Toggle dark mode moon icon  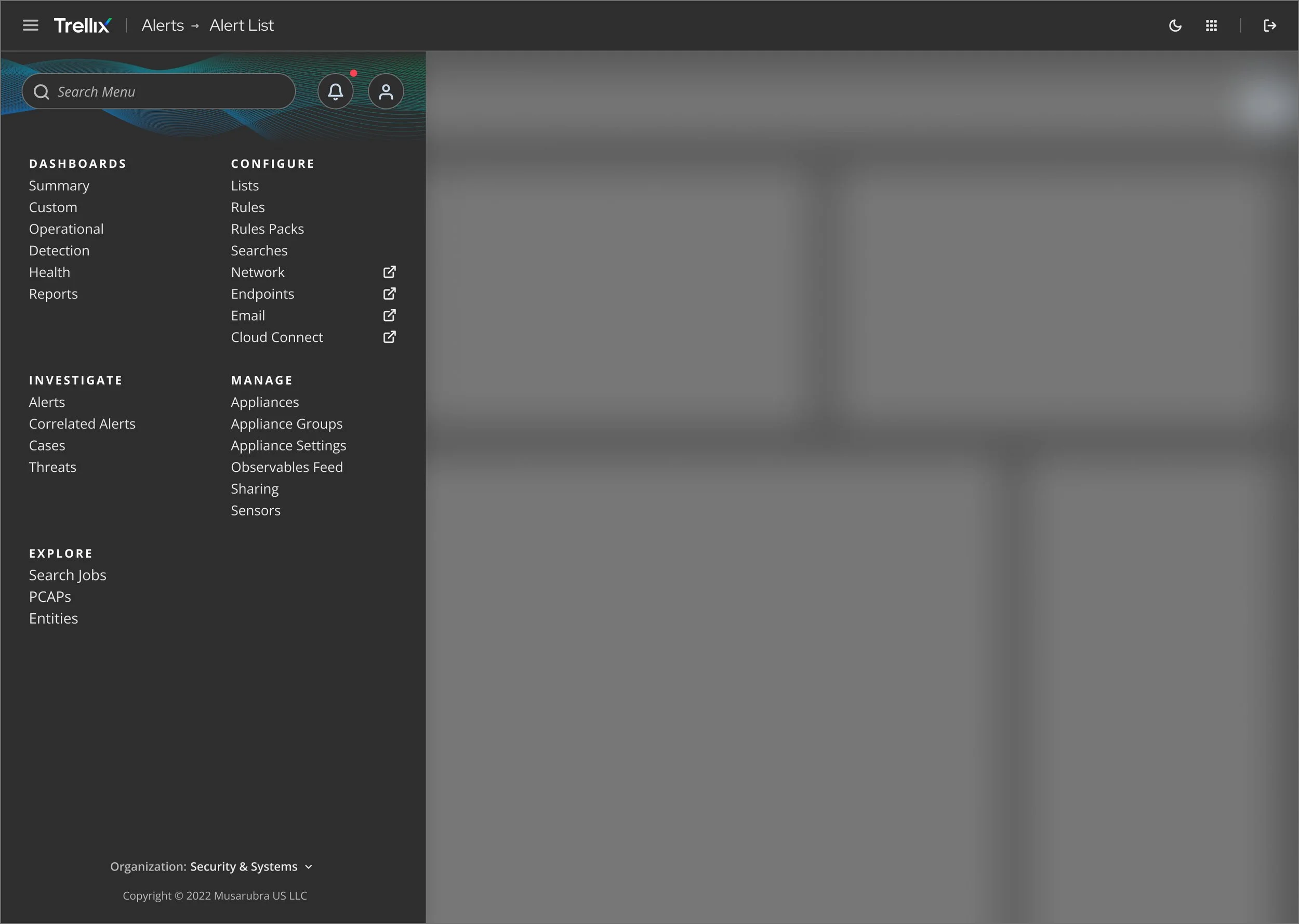[x=1175, y=25]
